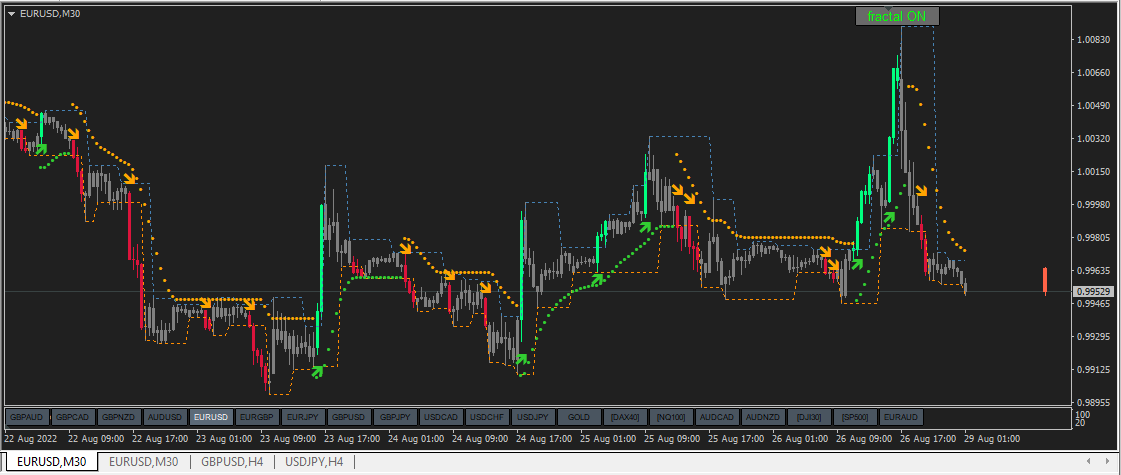The width and height of the screenshot is (1121, 475).
Task: Select the highlighted EURUSD symbol button
Action: 212,416
